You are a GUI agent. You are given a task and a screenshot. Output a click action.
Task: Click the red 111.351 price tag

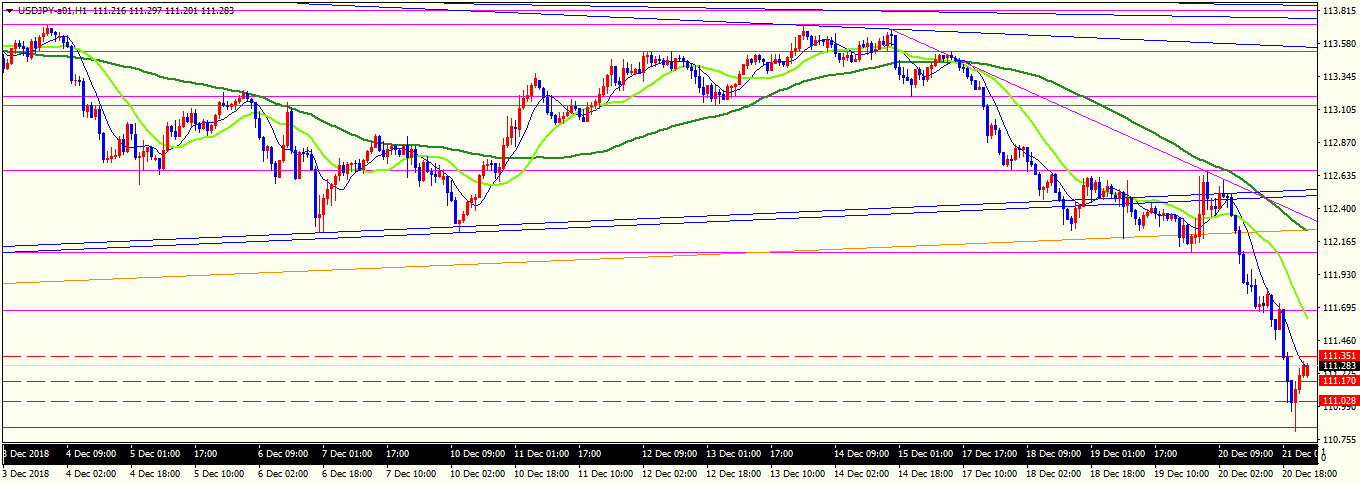point(1339,356)
